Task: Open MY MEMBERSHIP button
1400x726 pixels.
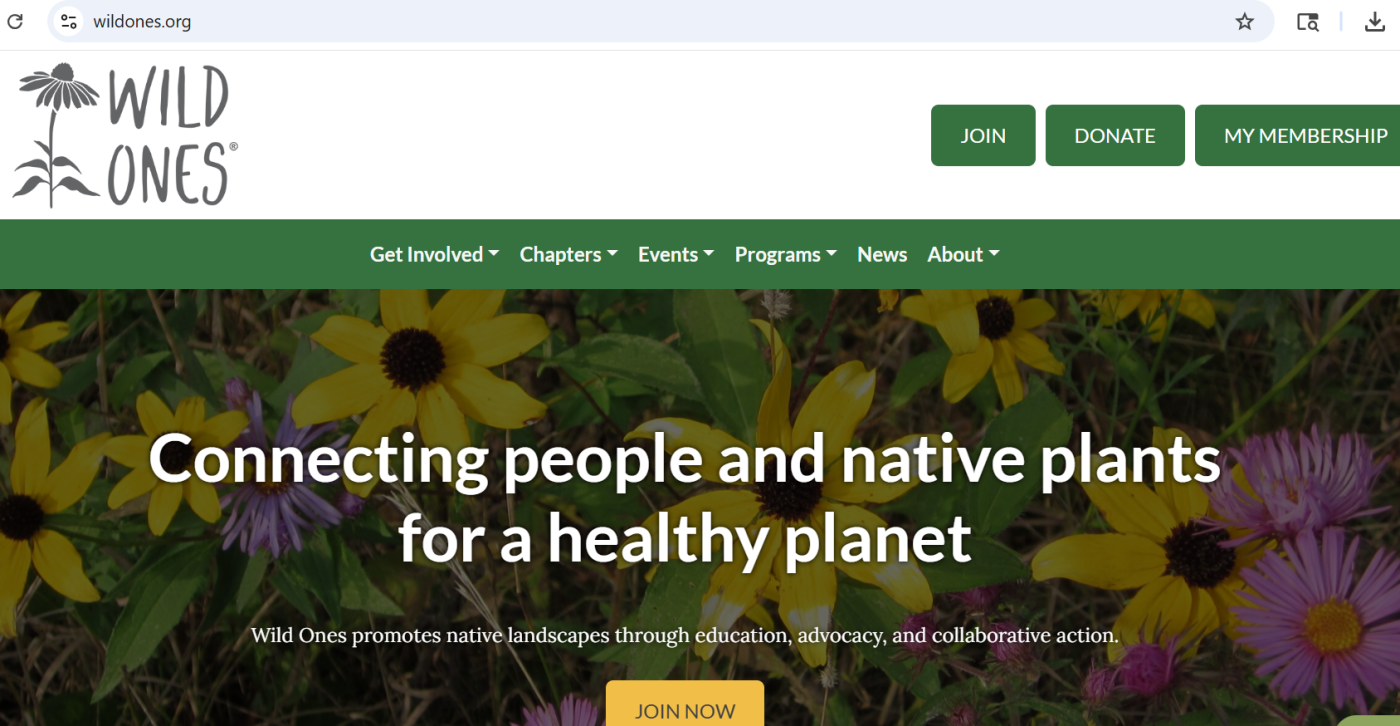Action: [1298, 135]
